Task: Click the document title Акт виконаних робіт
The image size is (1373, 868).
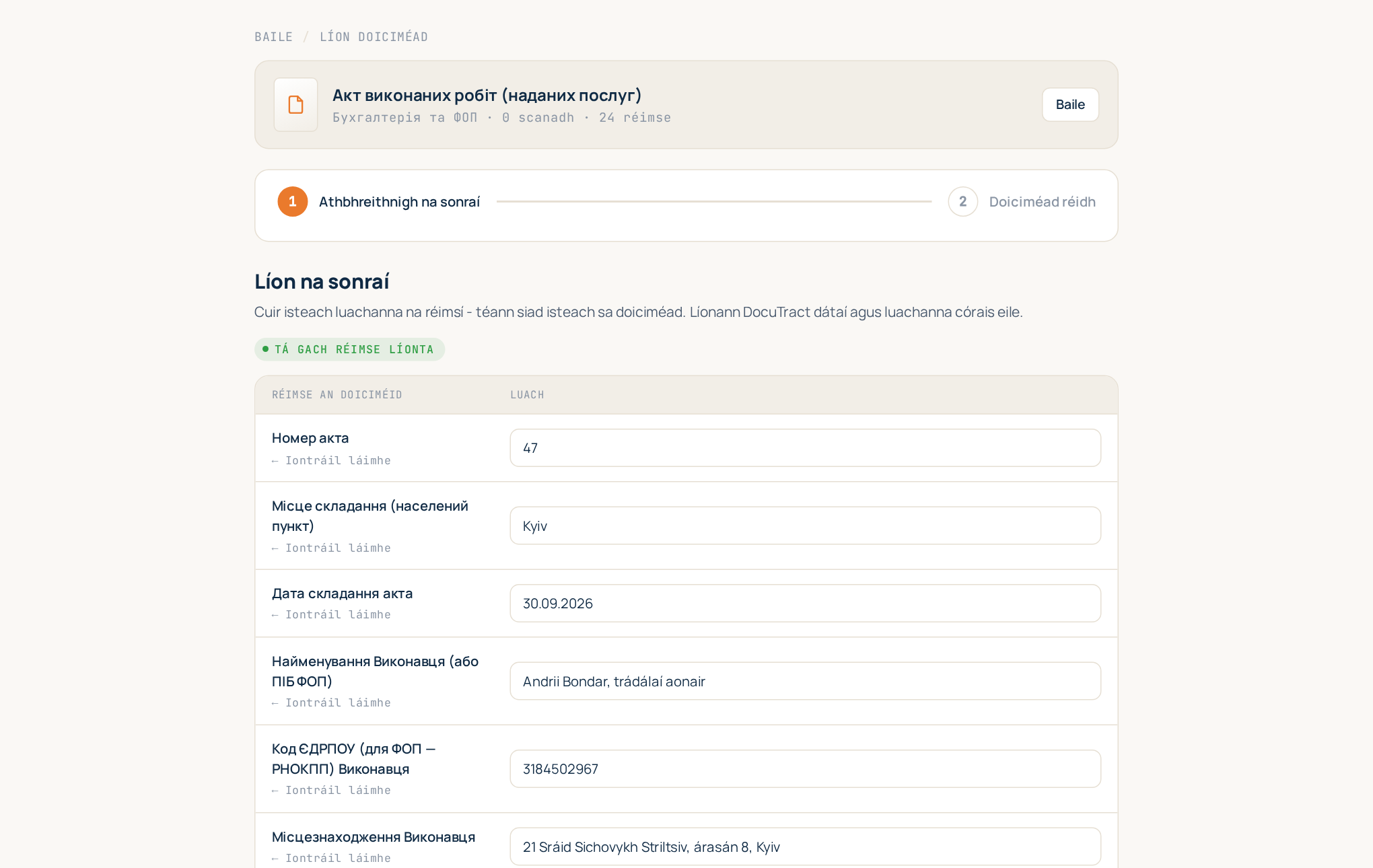Action: [x=487, y=96]
